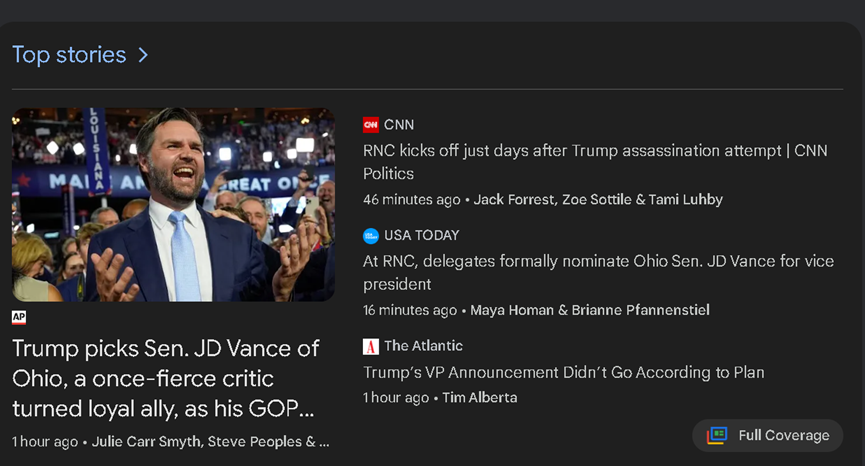Open Trump picks Sen. JD Vance headline
The height and width of the screenshot is (466, 865).
[165, 379]
